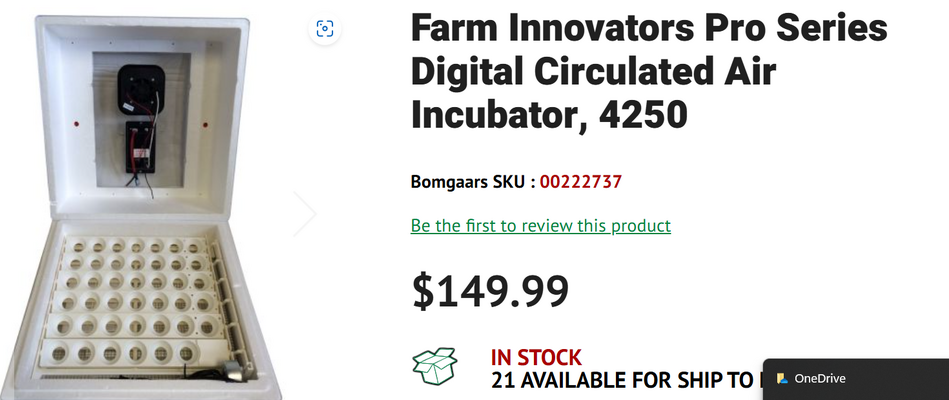Click the red IN STOCK status text

(536, 357)
